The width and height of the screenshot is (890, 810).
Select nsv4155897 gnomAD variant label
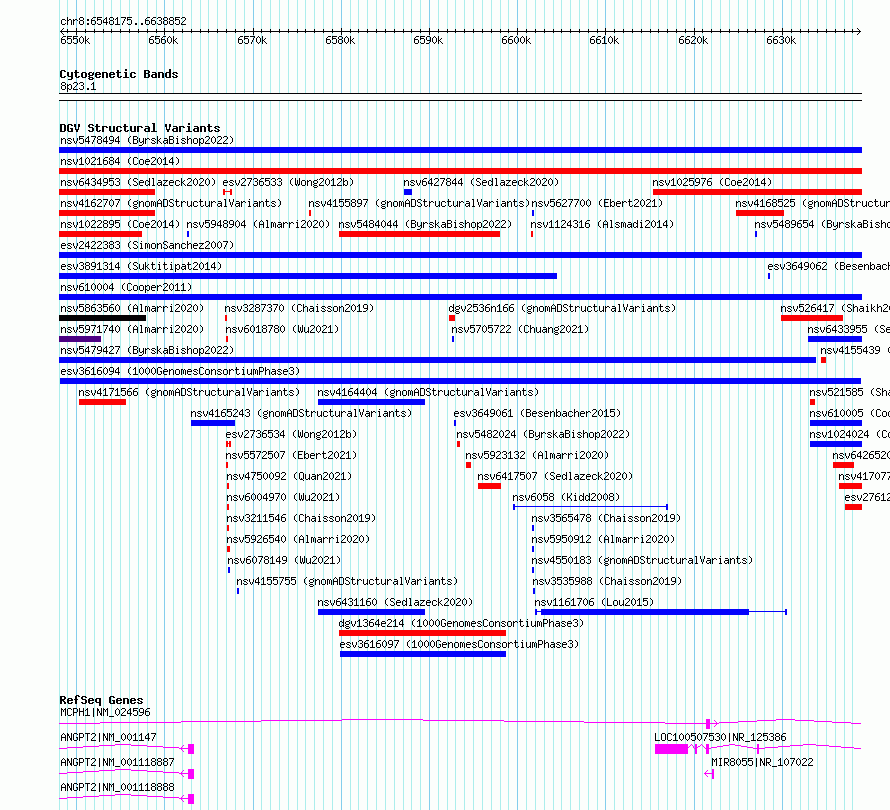[x=419, y=203]
